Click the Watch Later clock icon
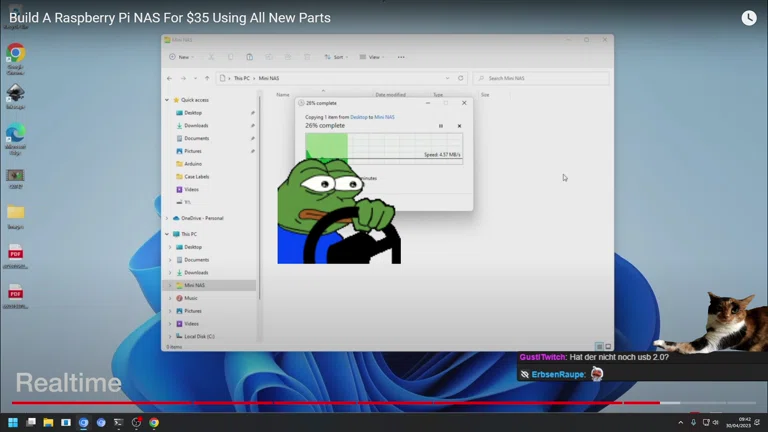This screenshot has width=768, height=432. click(749, 18)
